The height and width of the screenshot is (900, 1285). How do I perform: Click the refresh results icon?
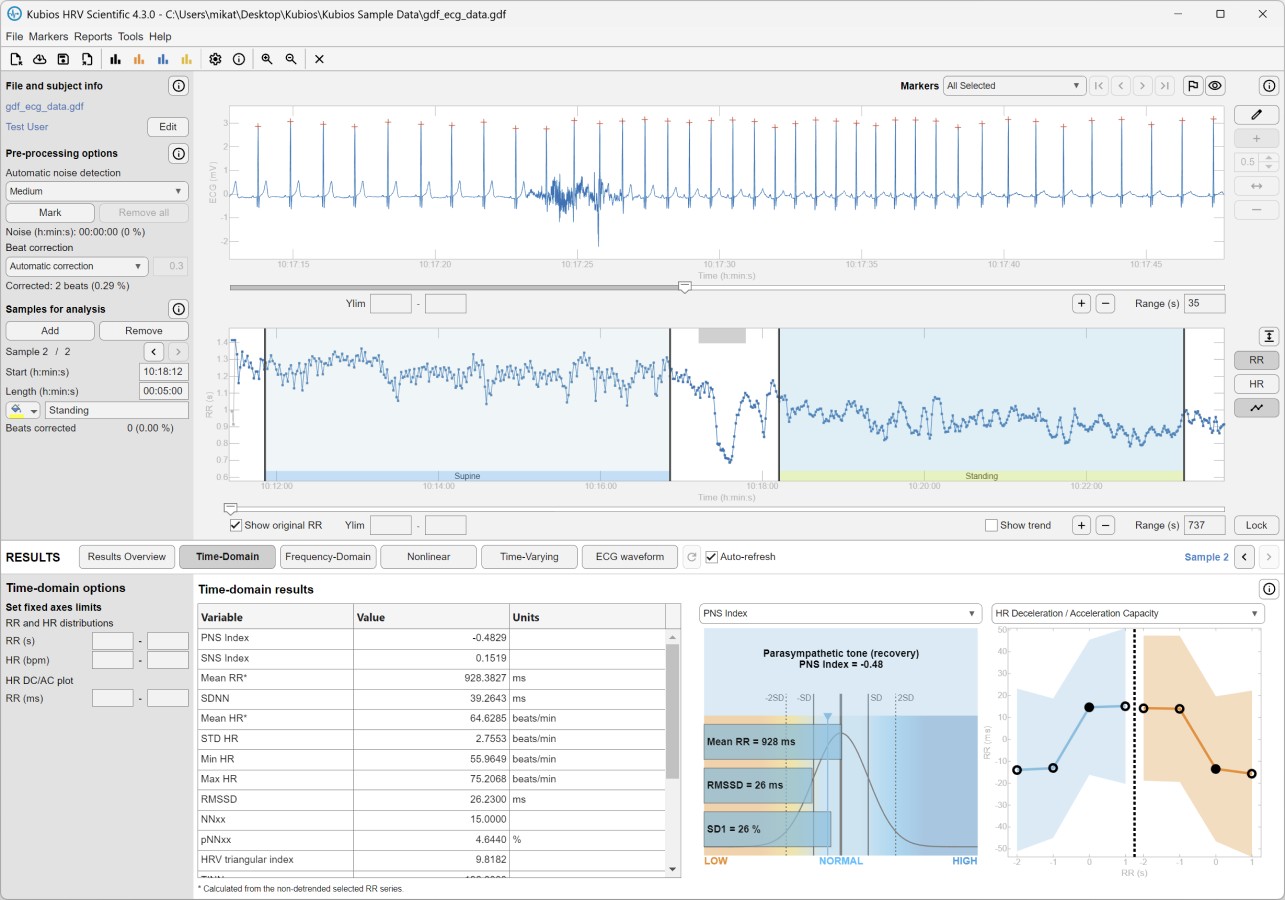click(691, 557)
